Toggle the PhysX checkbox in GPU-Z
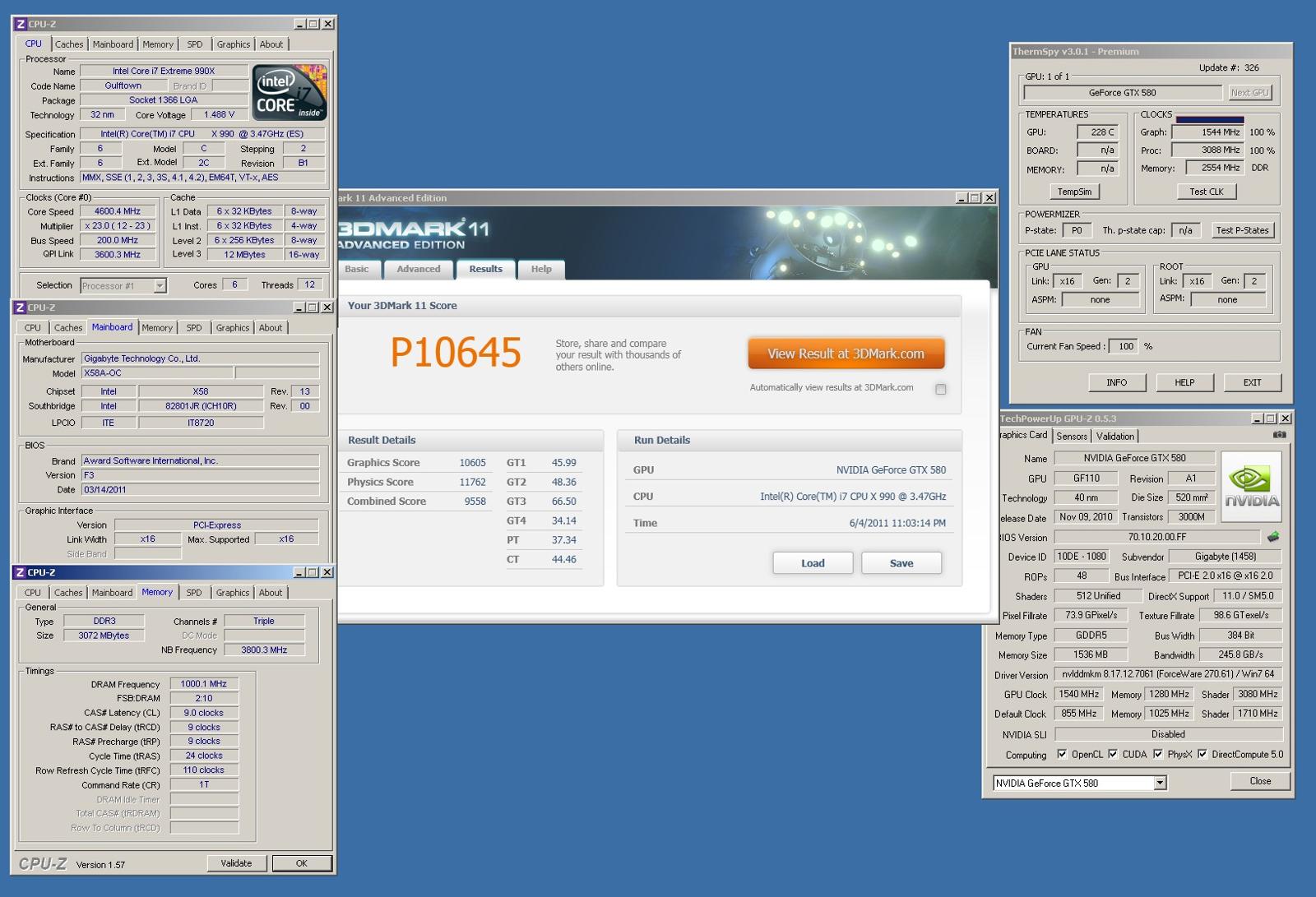Image resolution: width=1316 pixels, height=897 pixels. pyautogui.click(x=1158, y=754)
